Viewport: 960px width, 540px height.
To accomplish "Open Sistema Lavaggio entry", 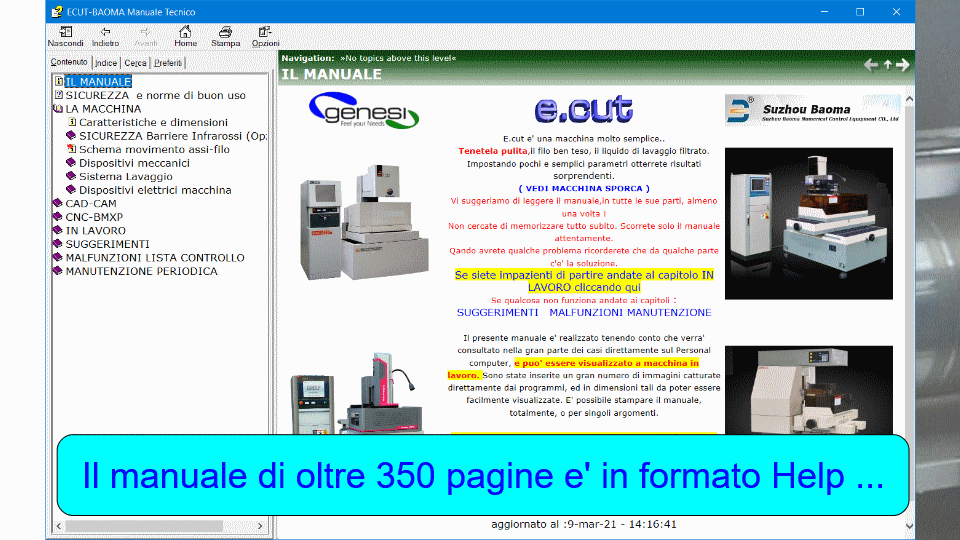I will pyautogui.click(x=126, y=176).
